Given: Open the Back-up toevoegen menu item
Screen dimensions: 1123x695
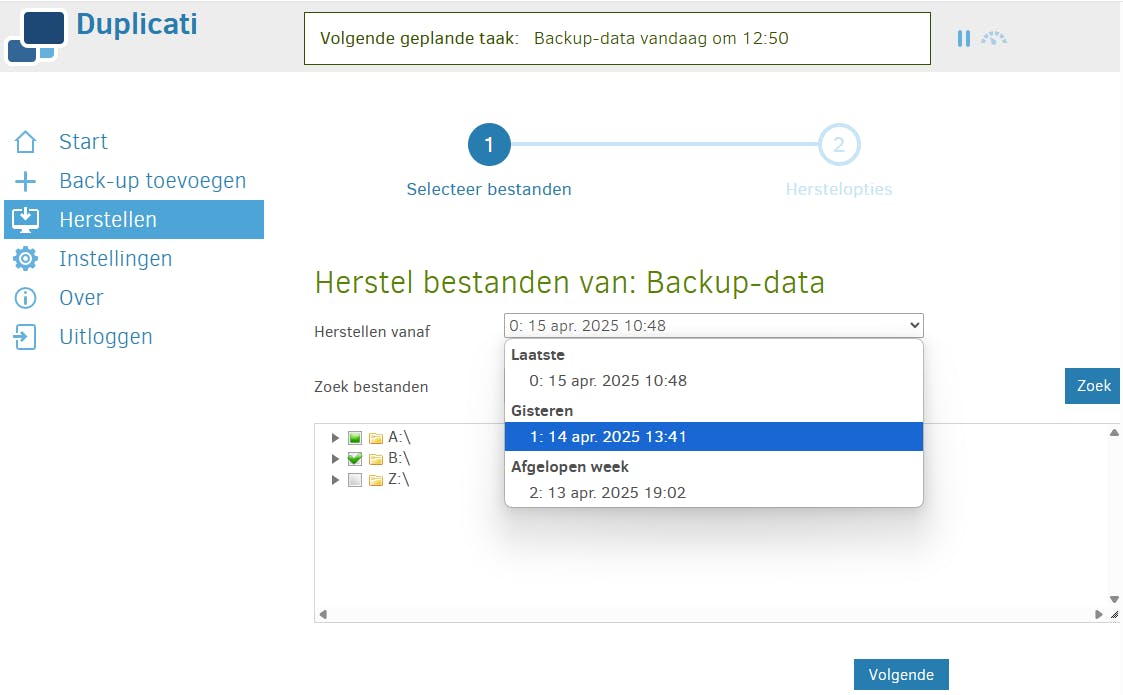Looking at the screenshot, I should pyautogui.click(x=152, y=181).
